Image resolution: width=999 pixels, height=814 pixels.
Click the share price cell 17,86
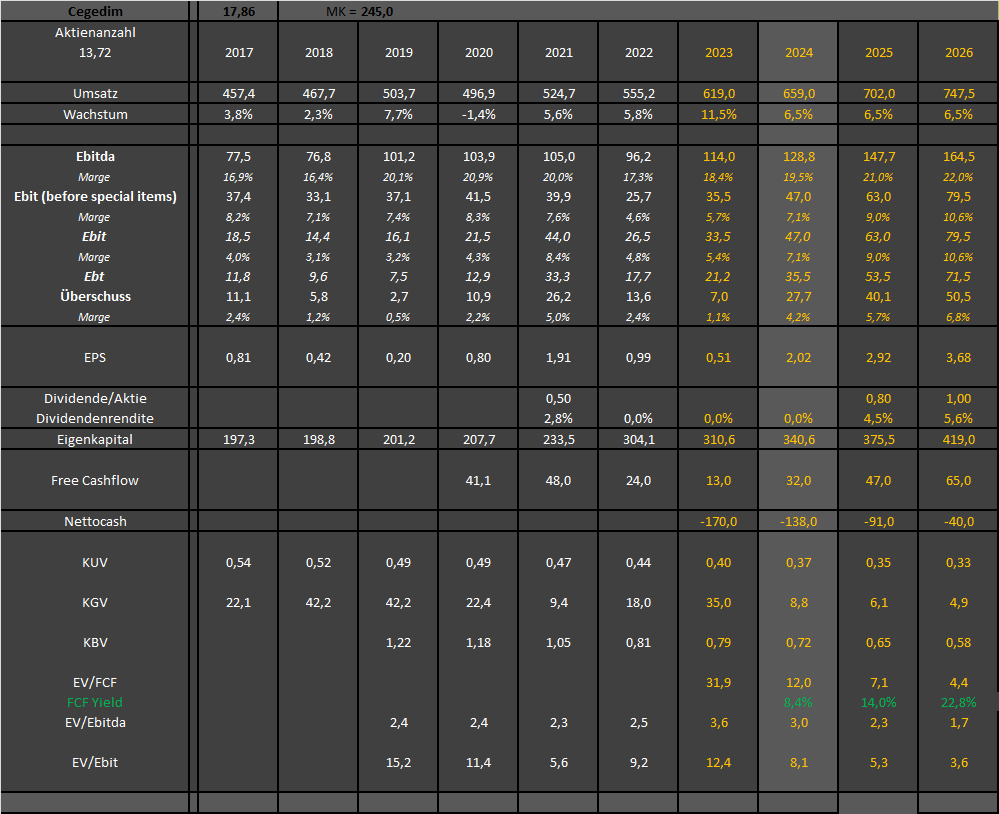click(x=238, y=10)
